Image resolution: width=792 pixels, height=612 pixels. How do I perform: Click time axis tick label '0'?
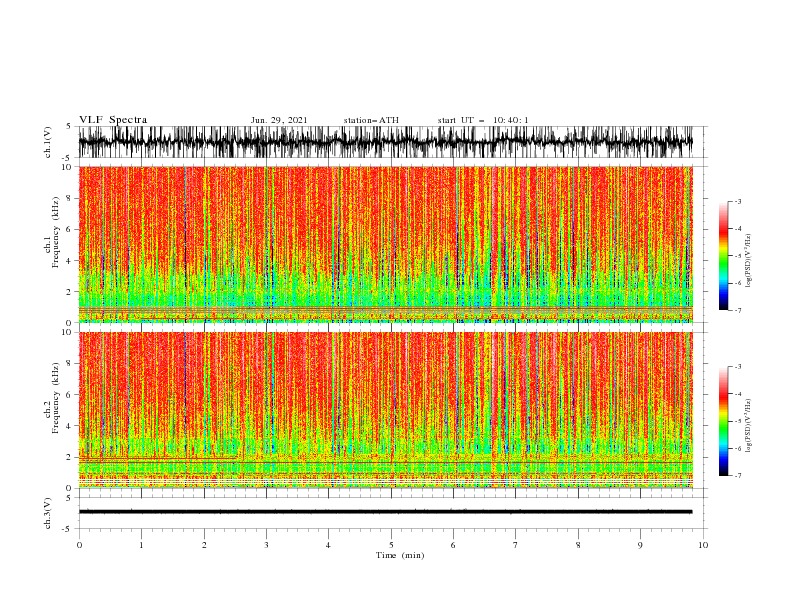point(79,545)
